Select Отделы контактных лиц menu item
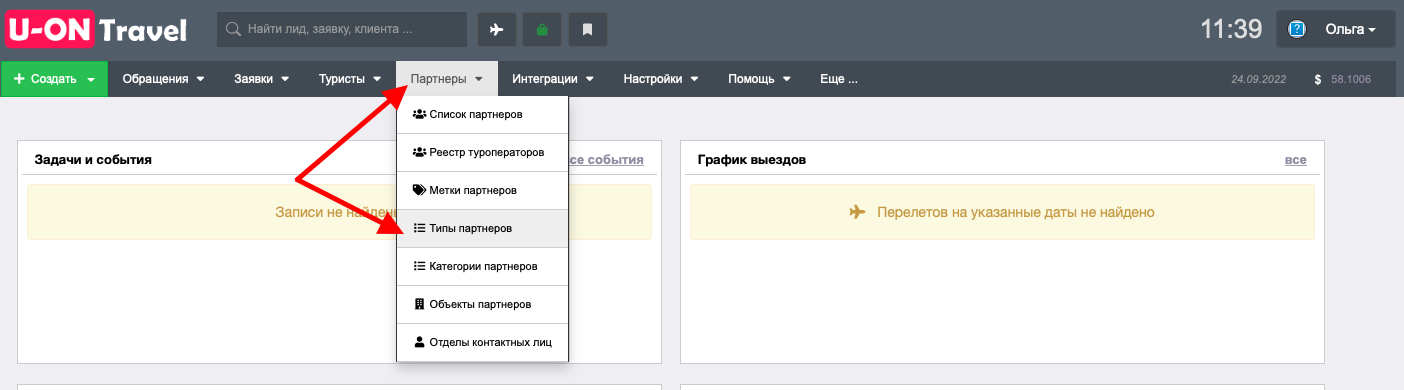The image size is (1404, 390). pyautogui.click(x=483, y=343)
